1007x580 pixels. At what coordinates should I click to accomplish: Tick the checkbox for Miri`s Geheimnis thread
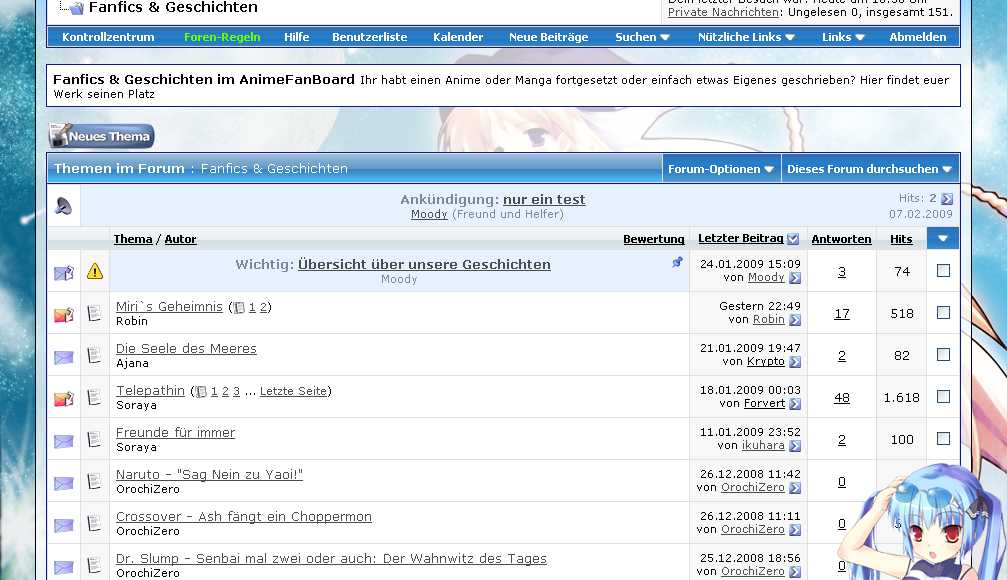click(x=943, y=313)
